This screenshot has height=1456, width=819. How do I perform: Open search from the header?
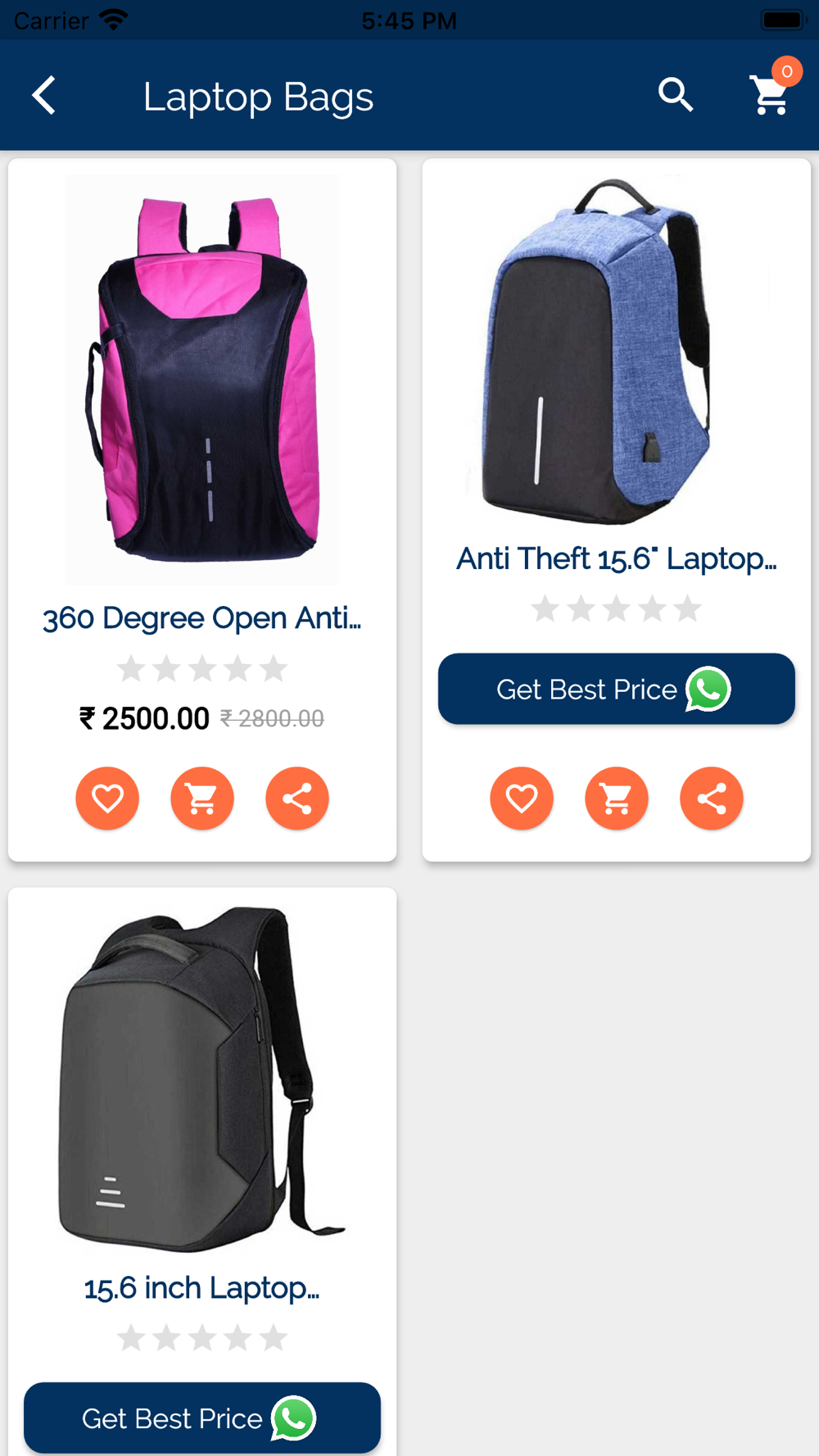coord(676,96)
